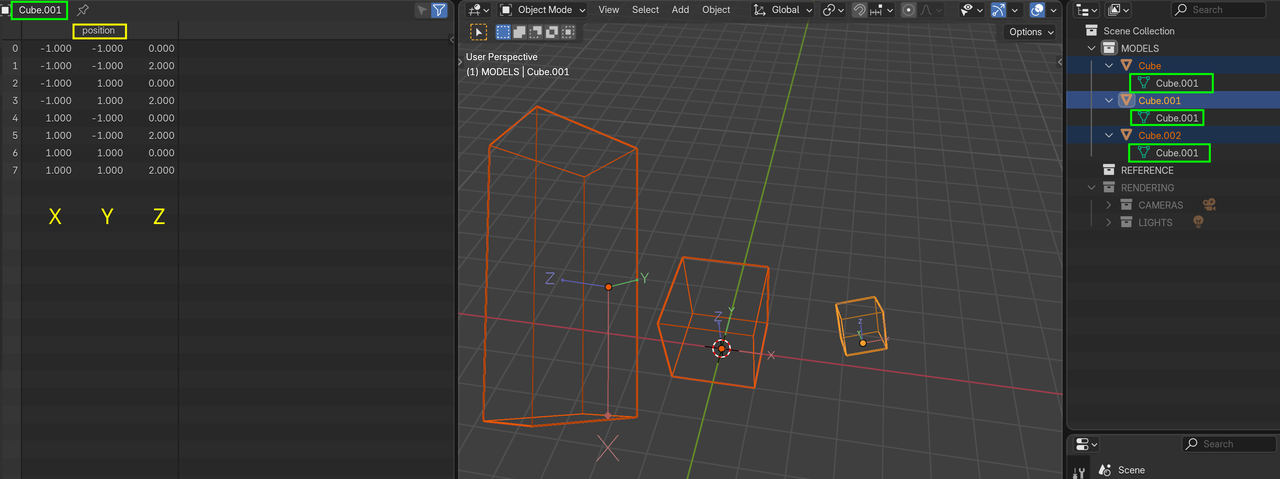Expand the LIGHTS collection

click(1108, 222)
